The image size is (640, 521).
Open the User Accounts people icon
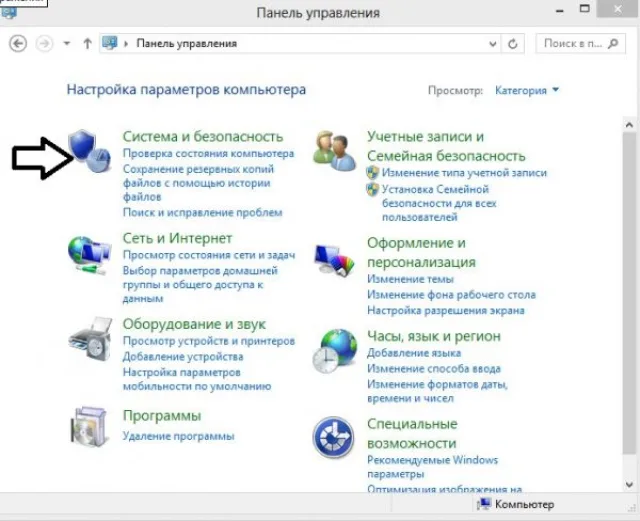point(334,151)
